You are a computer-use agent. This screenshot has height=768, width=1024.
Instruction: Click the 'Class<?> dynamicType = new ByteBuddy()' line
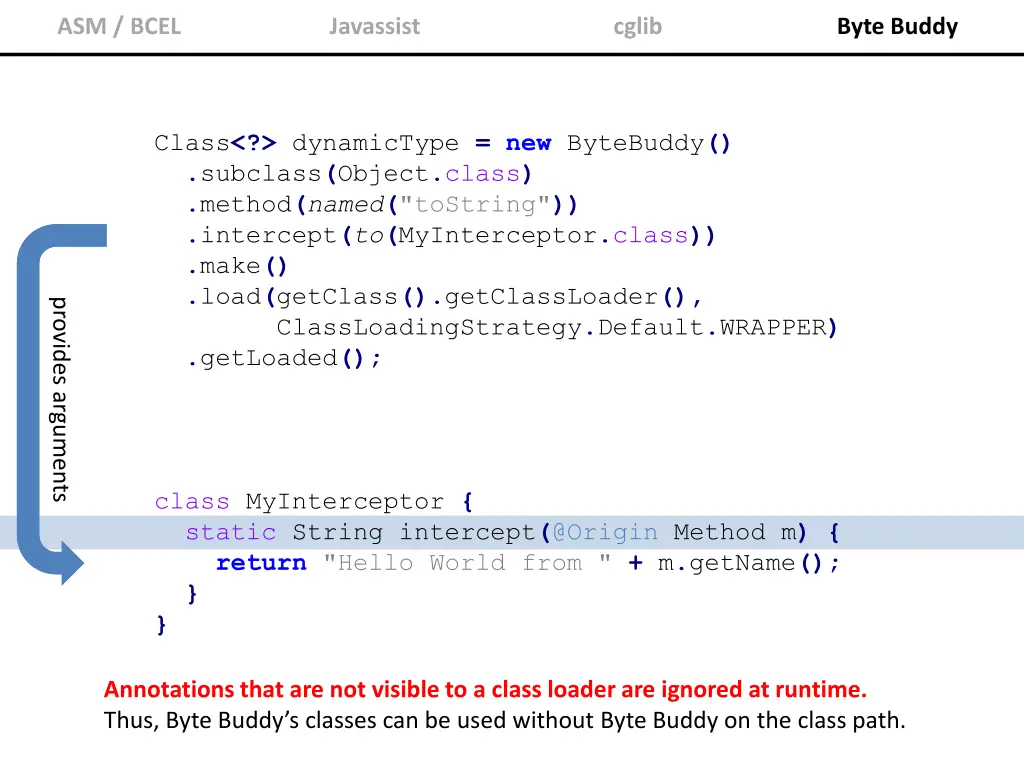tap(442, 143)
